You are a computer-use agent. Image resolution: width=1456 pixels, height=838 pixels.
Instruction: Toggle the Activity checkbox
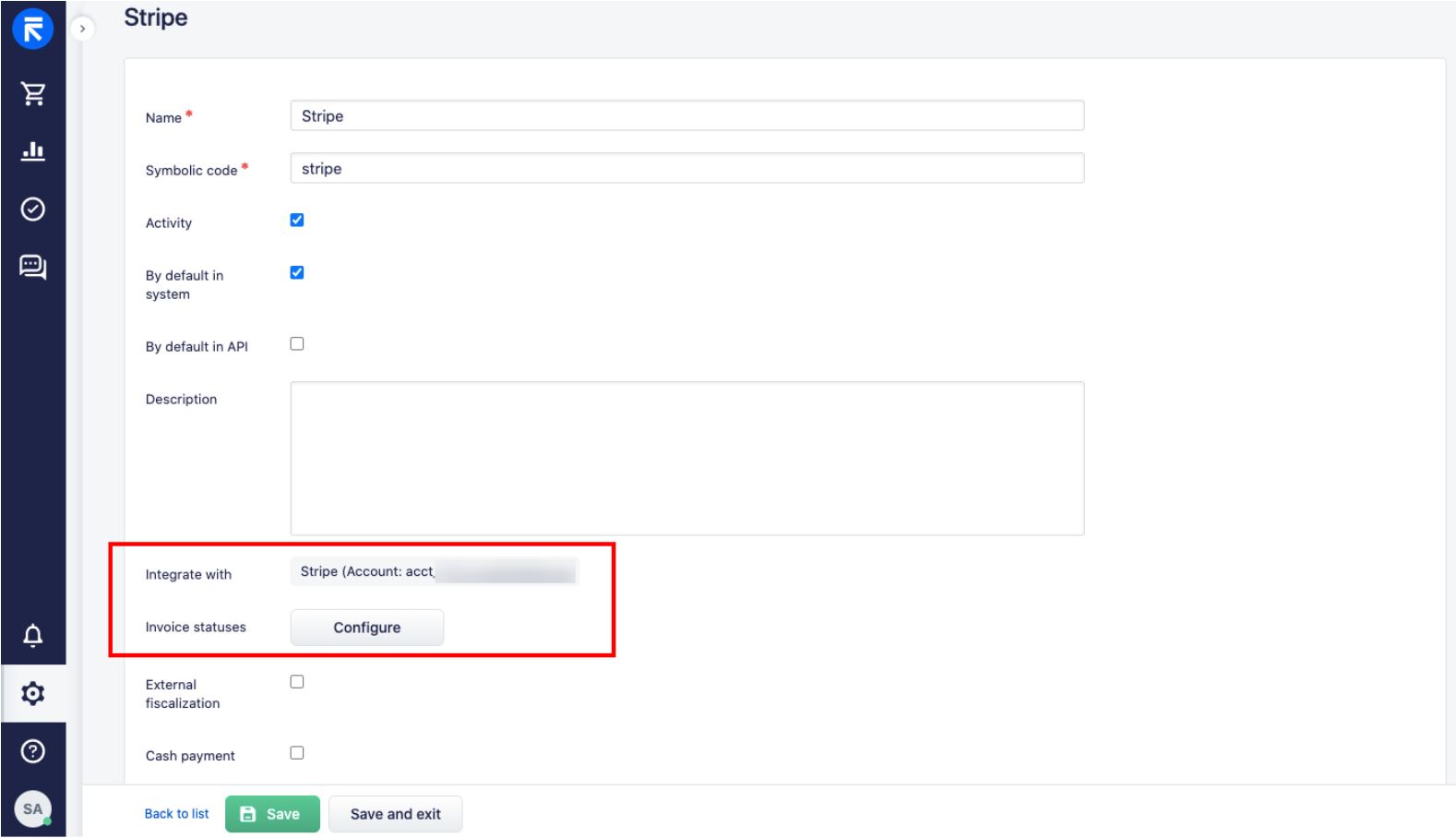[x=297, y=220]
